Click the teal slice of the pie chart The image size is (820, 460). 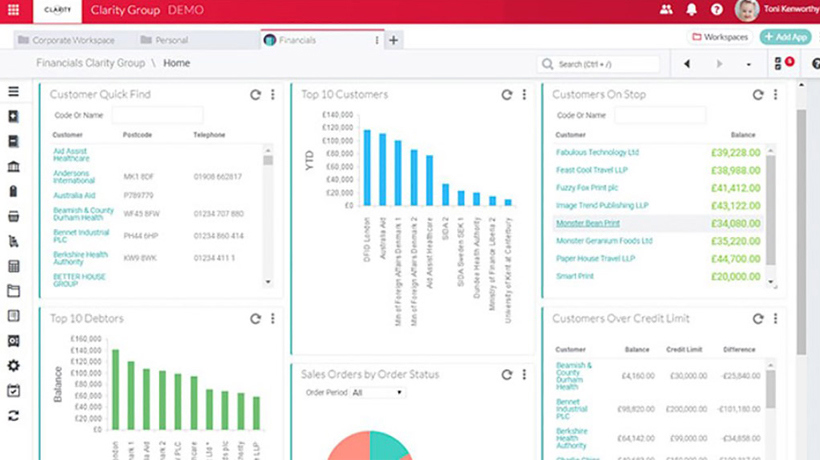coord(388,446)
